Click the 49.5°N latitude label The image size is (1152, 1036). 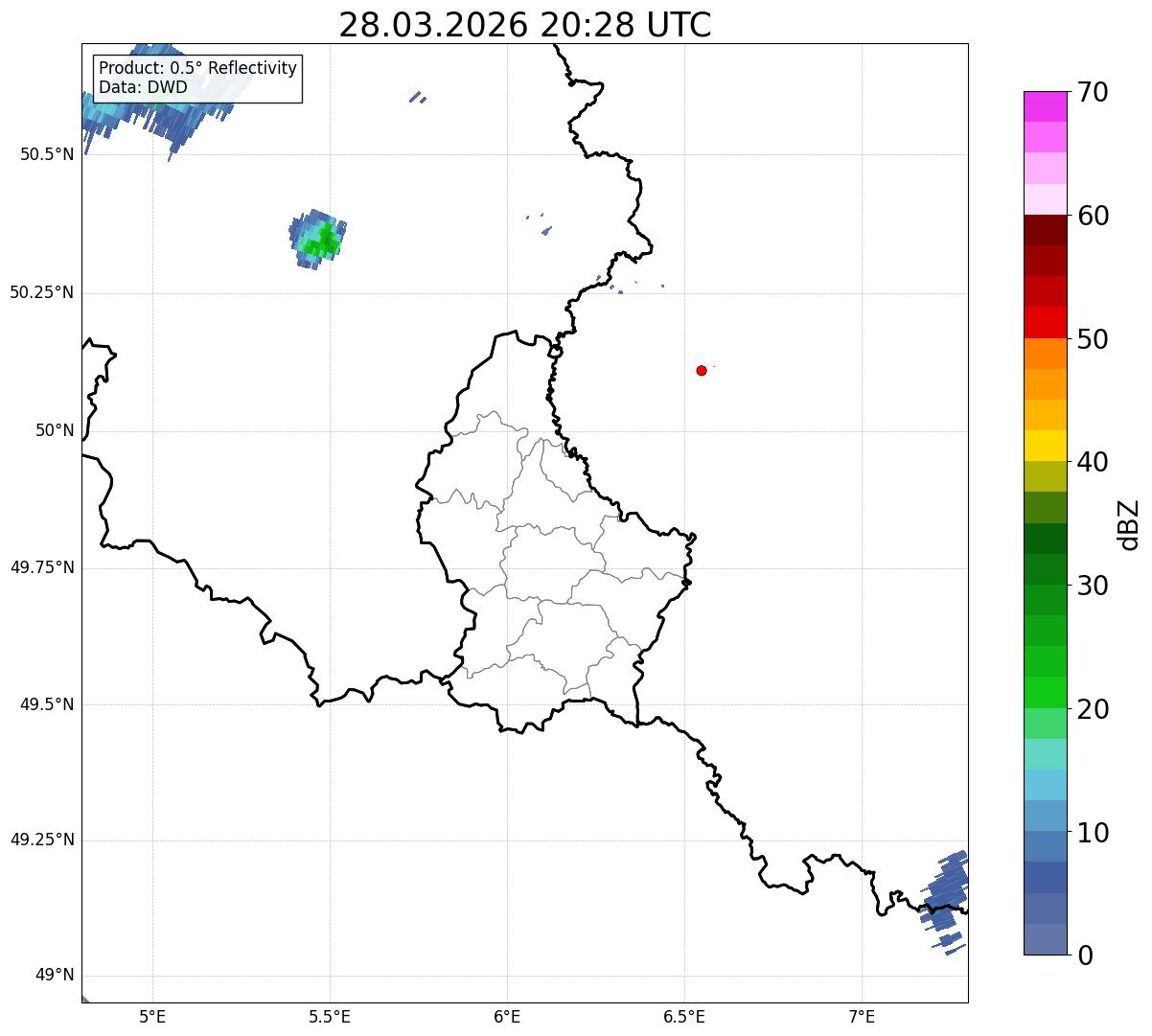click(x=47, y=704)
